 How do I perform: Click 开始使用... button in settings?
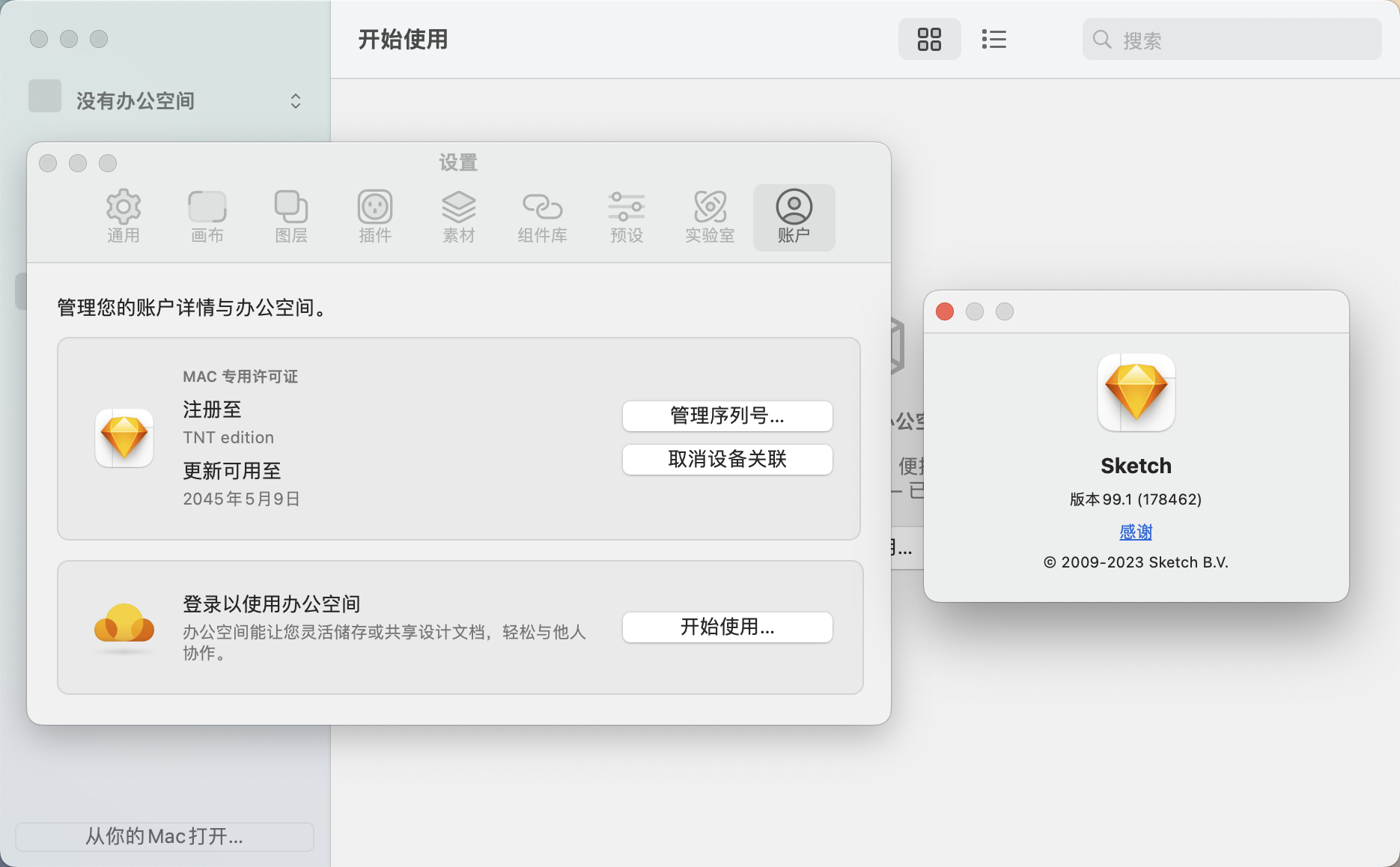point(728,627)
